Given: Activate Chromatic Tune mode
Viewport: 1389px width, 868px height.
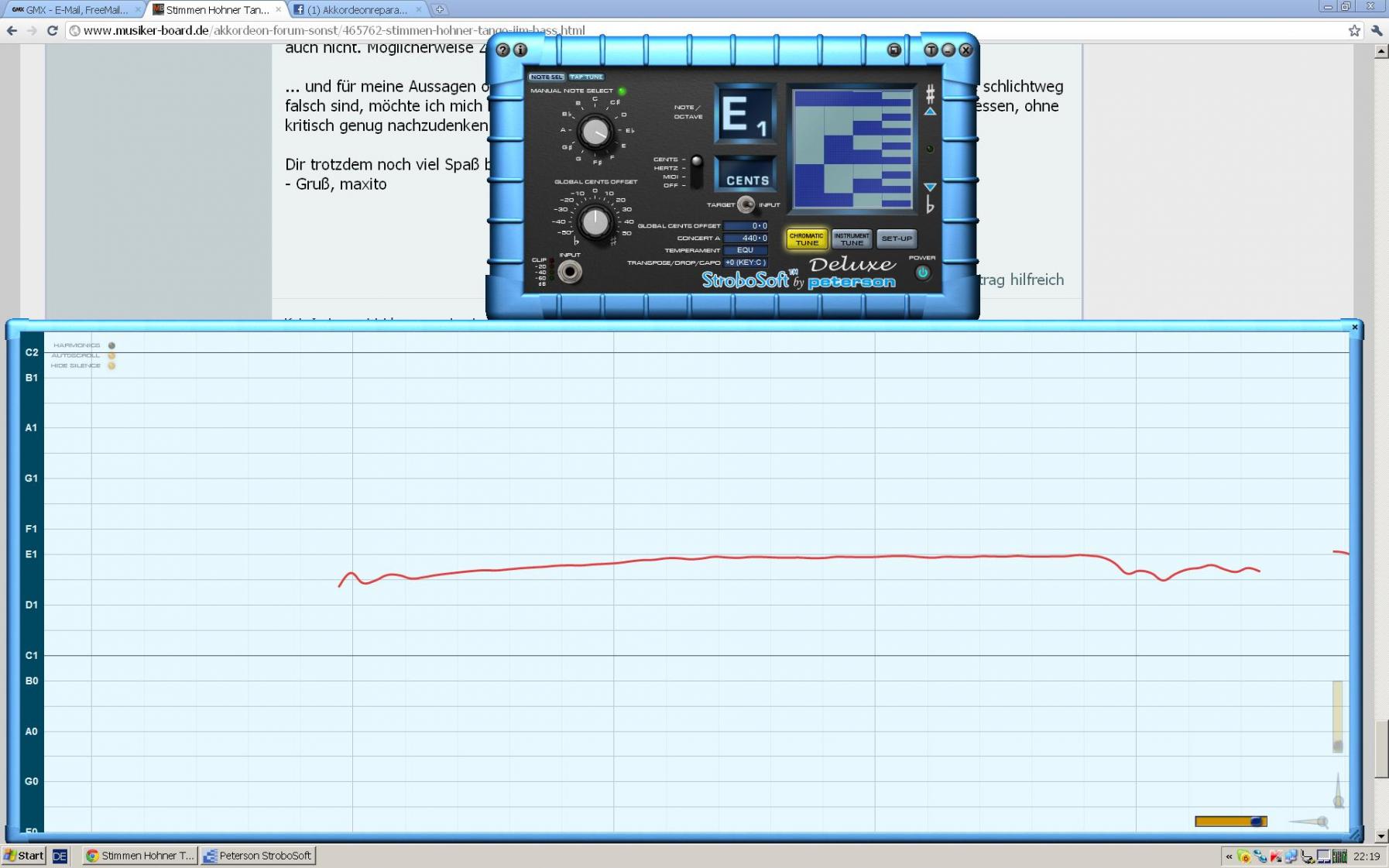Looking at the screenshot, I should pyautogui.click(x=807, y=239).
